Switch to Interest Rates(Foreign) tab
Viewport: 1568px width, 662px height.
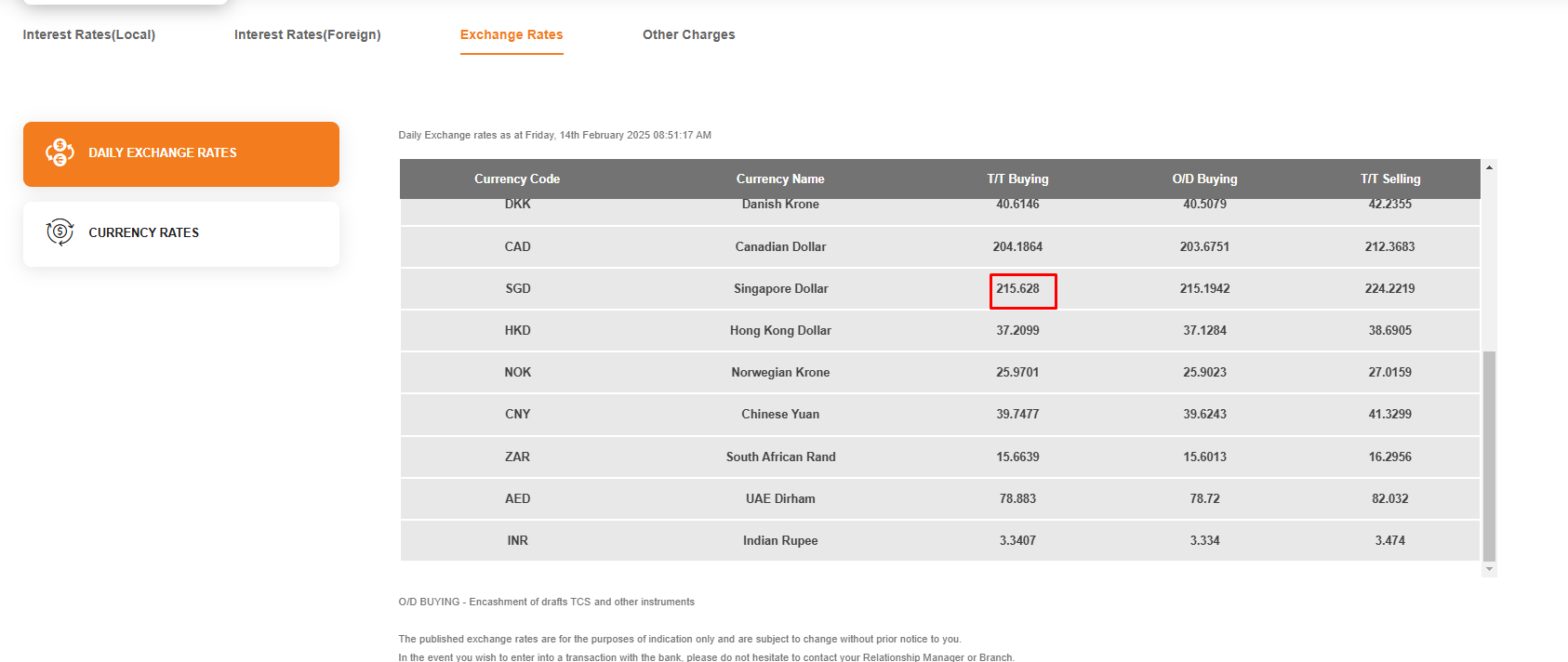pos(308,34)
